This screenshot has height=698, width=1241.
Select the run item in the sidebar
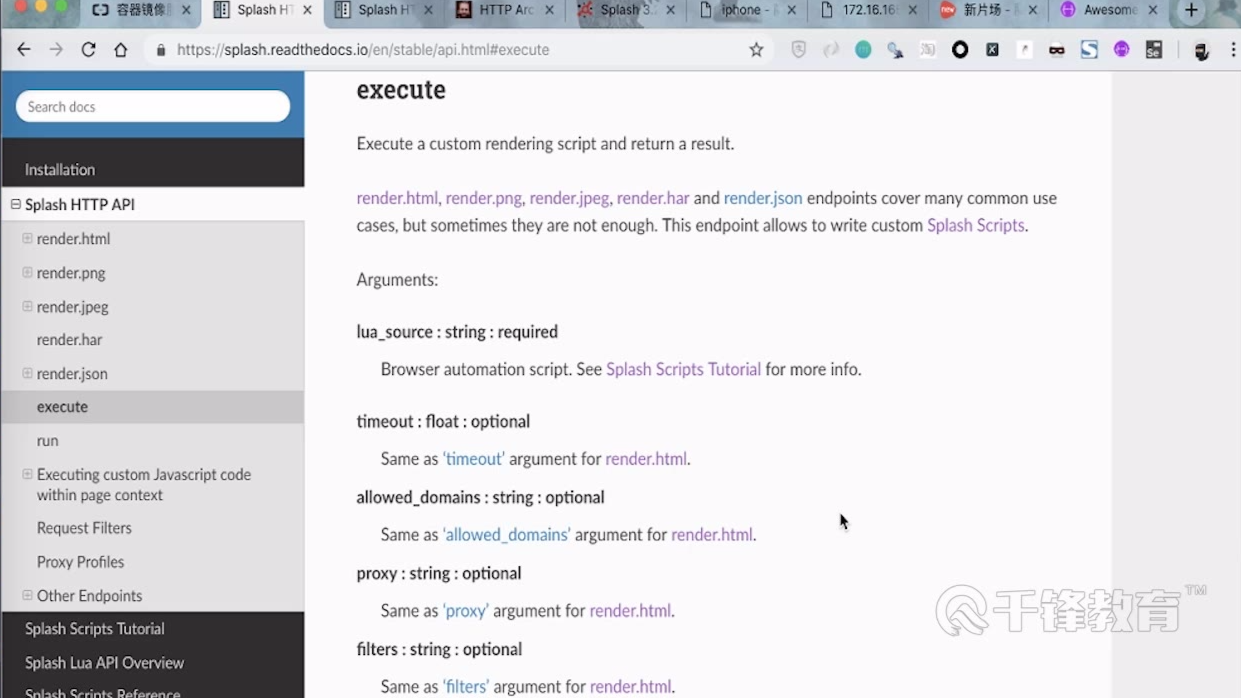47,441
